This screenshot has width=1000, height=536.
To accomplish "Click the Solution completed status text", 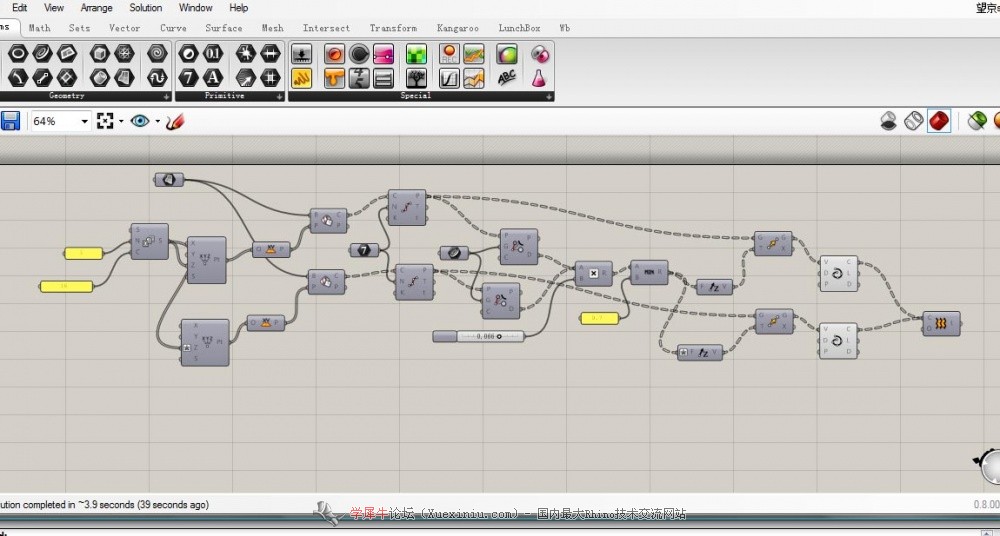I will [105, 505].
